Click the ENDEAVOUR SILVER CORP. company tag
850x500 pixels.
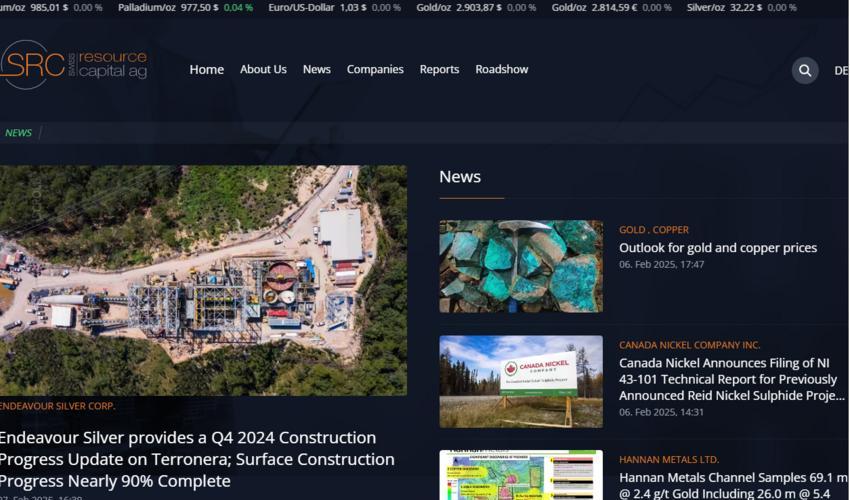pyautogui.click(x=57, y=406)
